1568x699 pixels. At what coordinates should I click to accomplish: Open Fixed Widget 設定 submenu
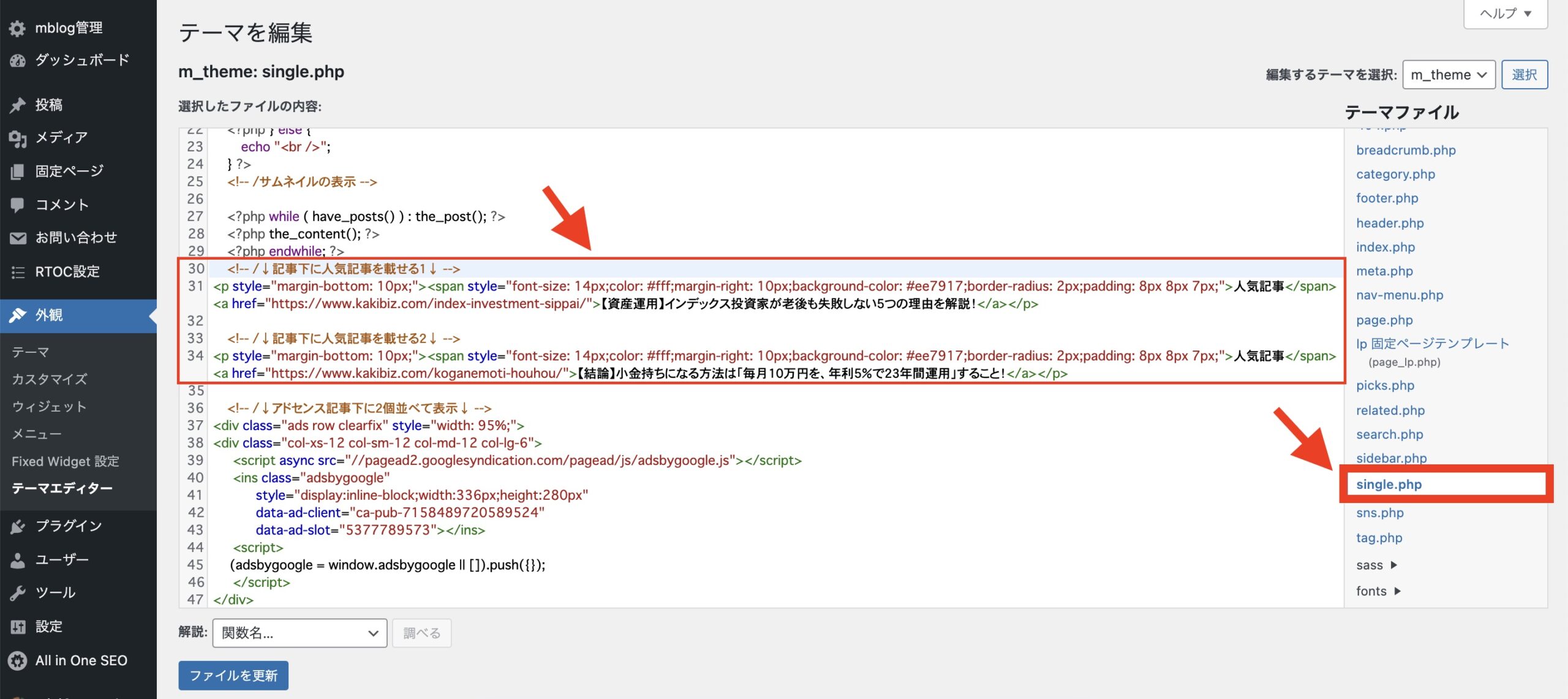(x=66, y=461)
